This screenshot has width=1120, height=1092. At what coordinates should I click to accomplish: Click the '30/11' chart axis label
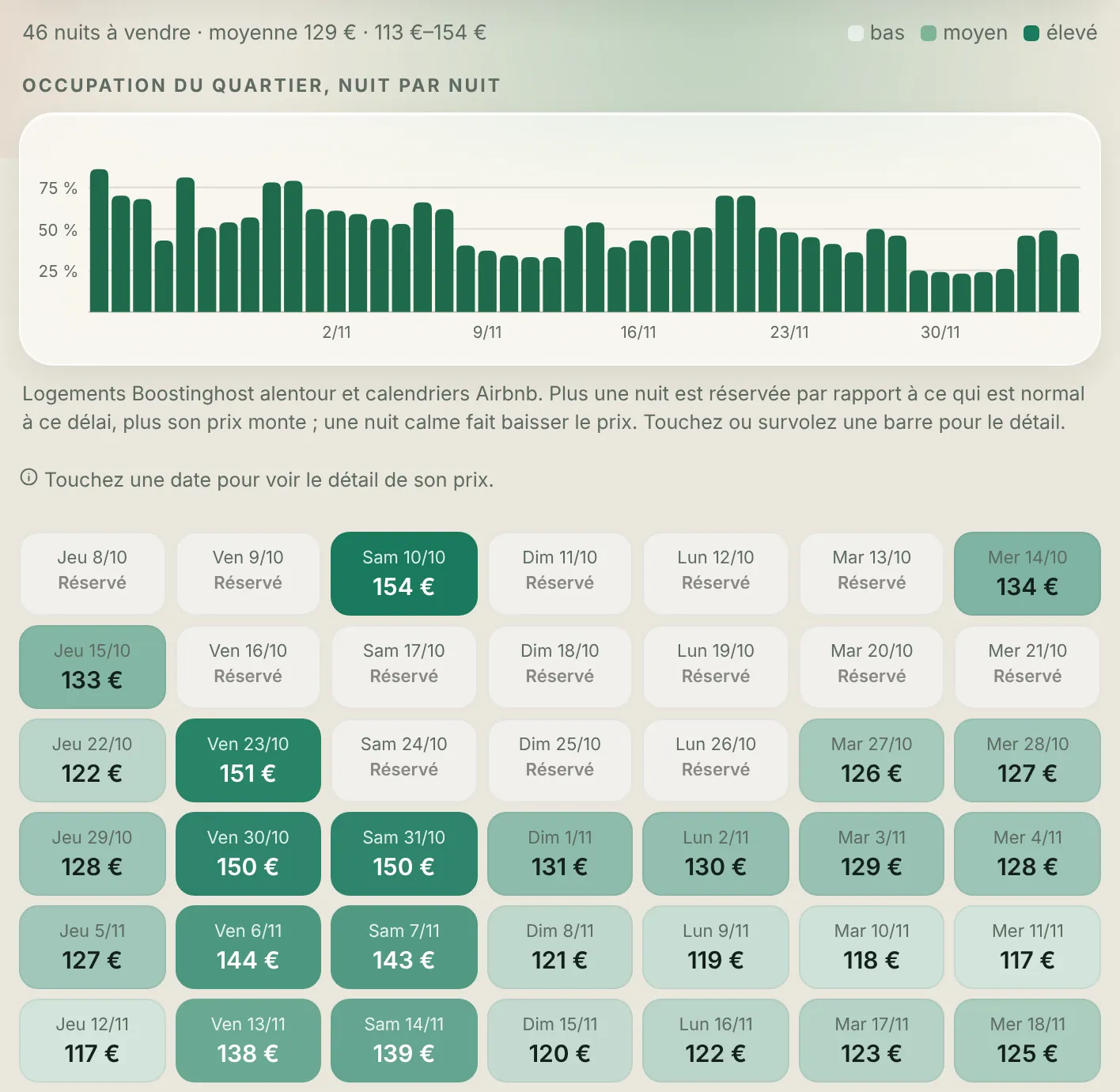tap(940, 332)
